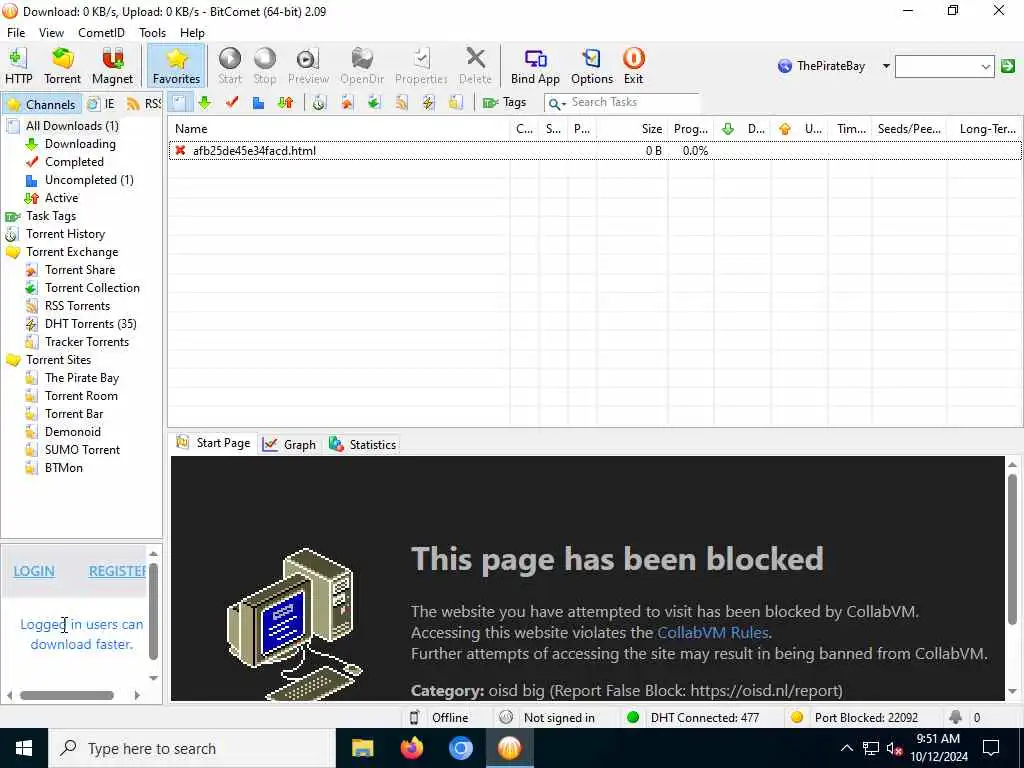
Task: Switch to the IE tab
Action: pyautogui.click(x=102, y=104)
